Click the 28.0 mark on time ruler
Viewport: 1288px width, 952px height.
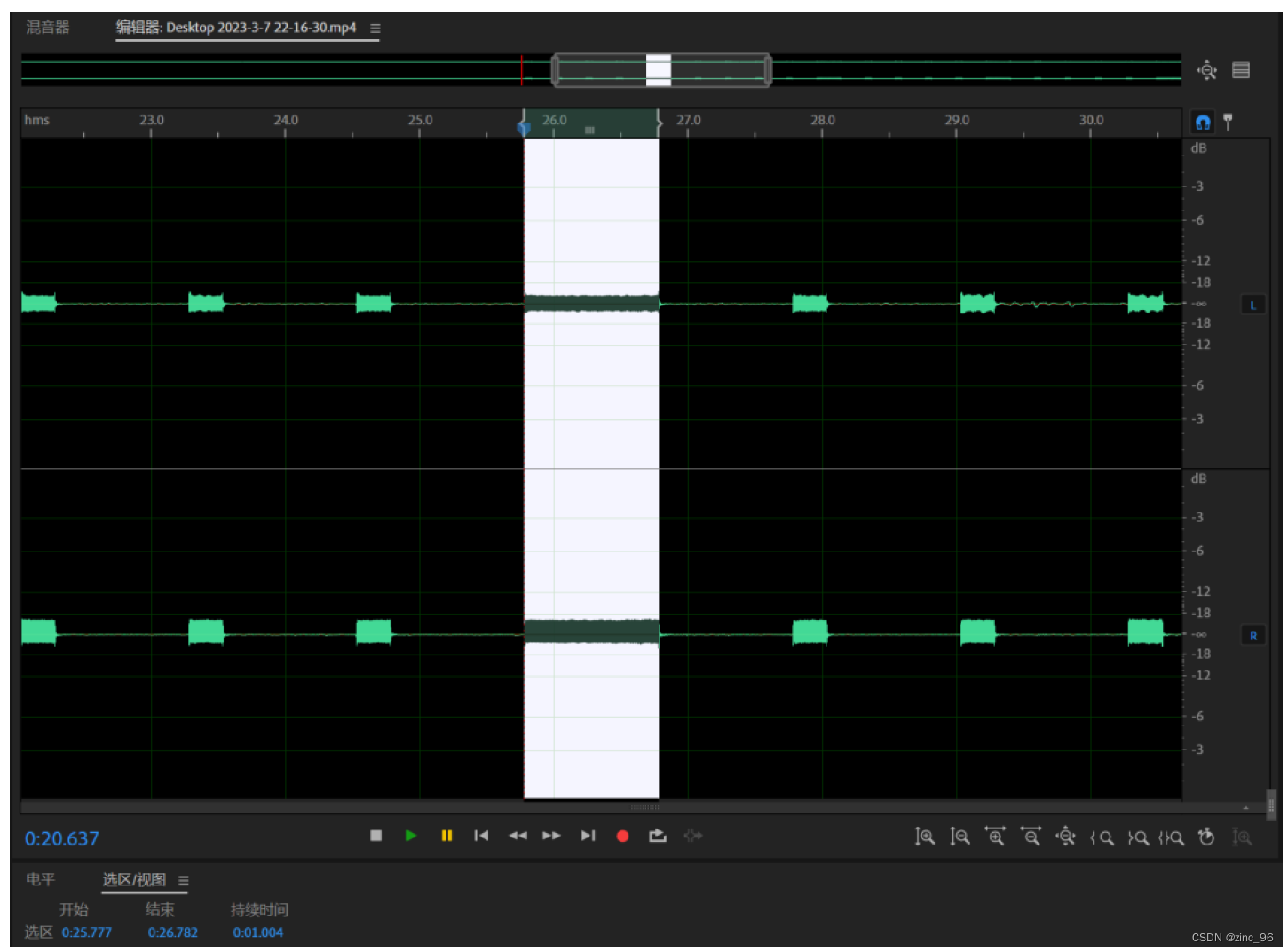pos(823,120)
